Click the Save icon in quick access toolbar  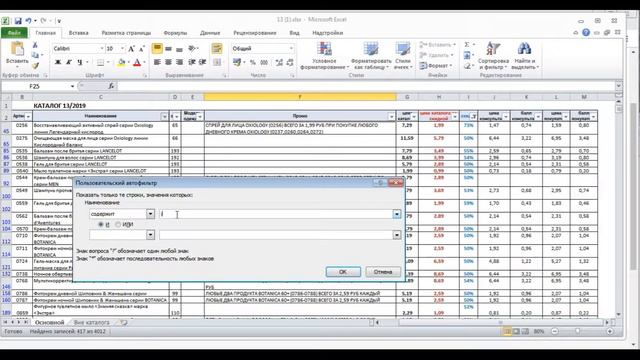[18, 20]
